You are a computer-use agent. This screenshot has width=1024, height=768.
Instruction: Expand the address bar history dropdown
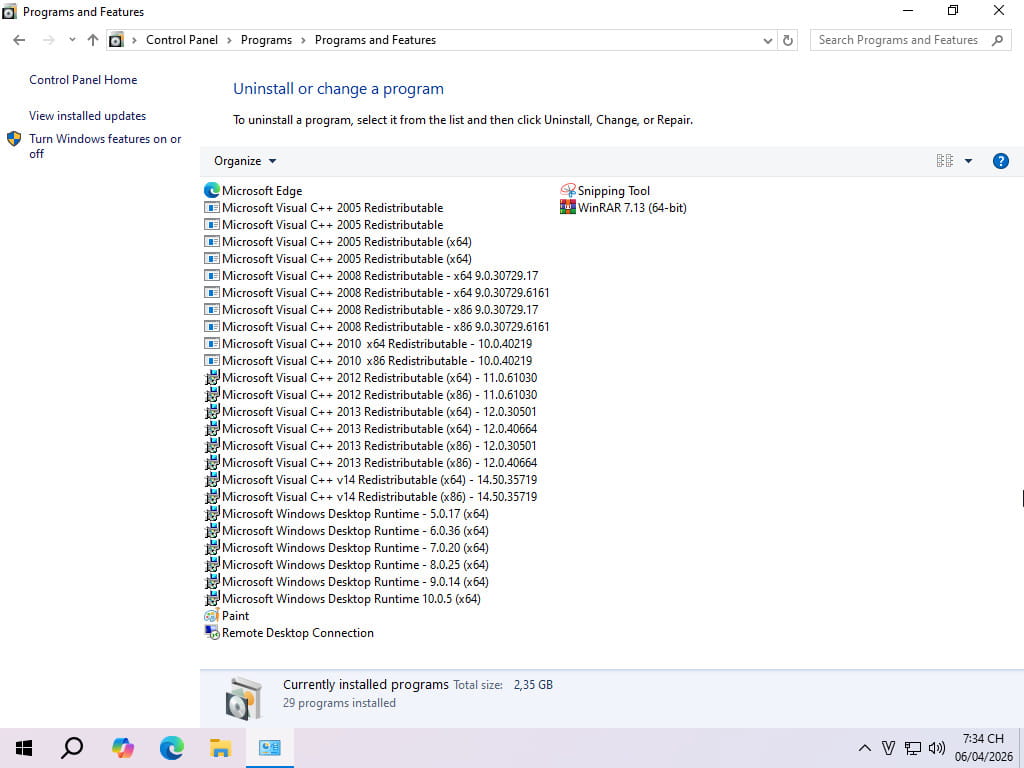click(x=768, y=40)
